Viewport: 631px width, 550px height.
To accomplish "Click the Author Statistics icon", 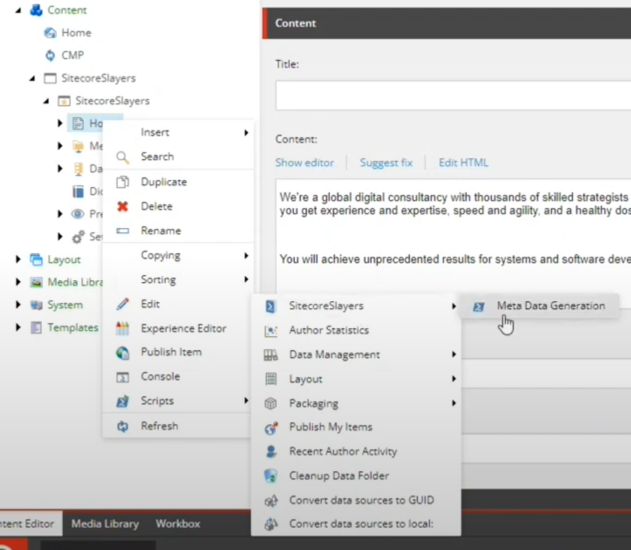I will point(270,330).
